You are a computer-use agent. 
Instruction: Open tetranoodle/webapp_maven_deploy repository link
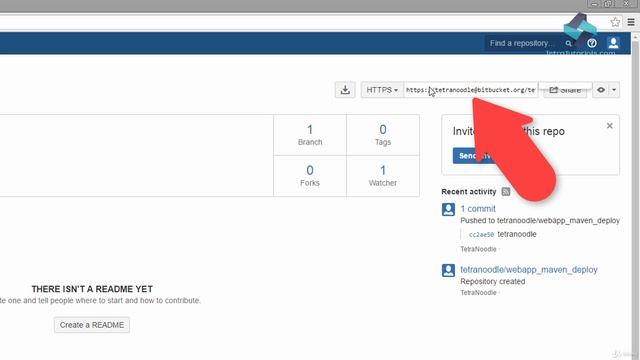[529, 269]
